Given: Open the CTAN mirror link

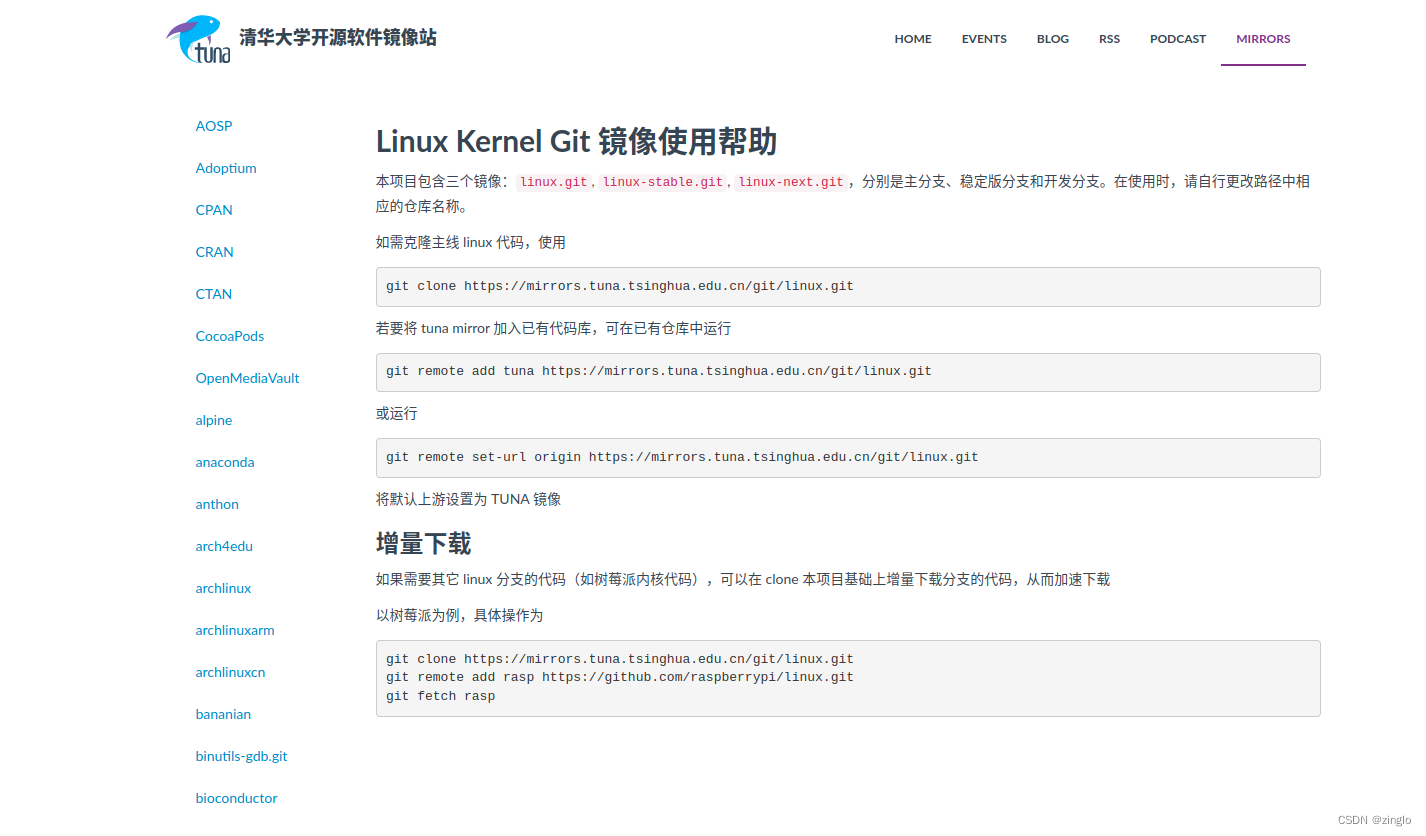Looking at the screenshot, I should point(213,294).
